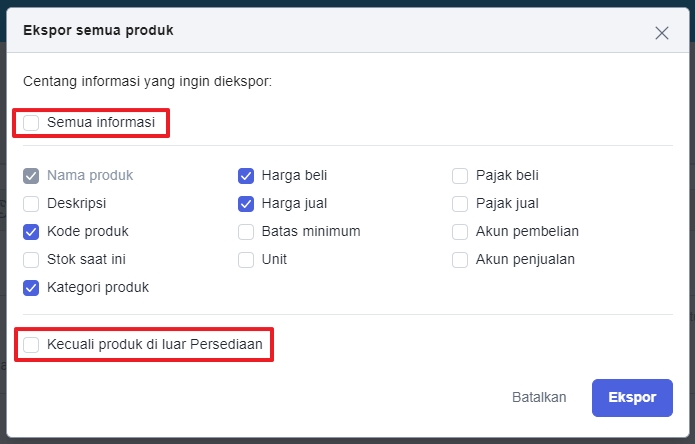Click the Harga jual label text

tap(294, 204)
